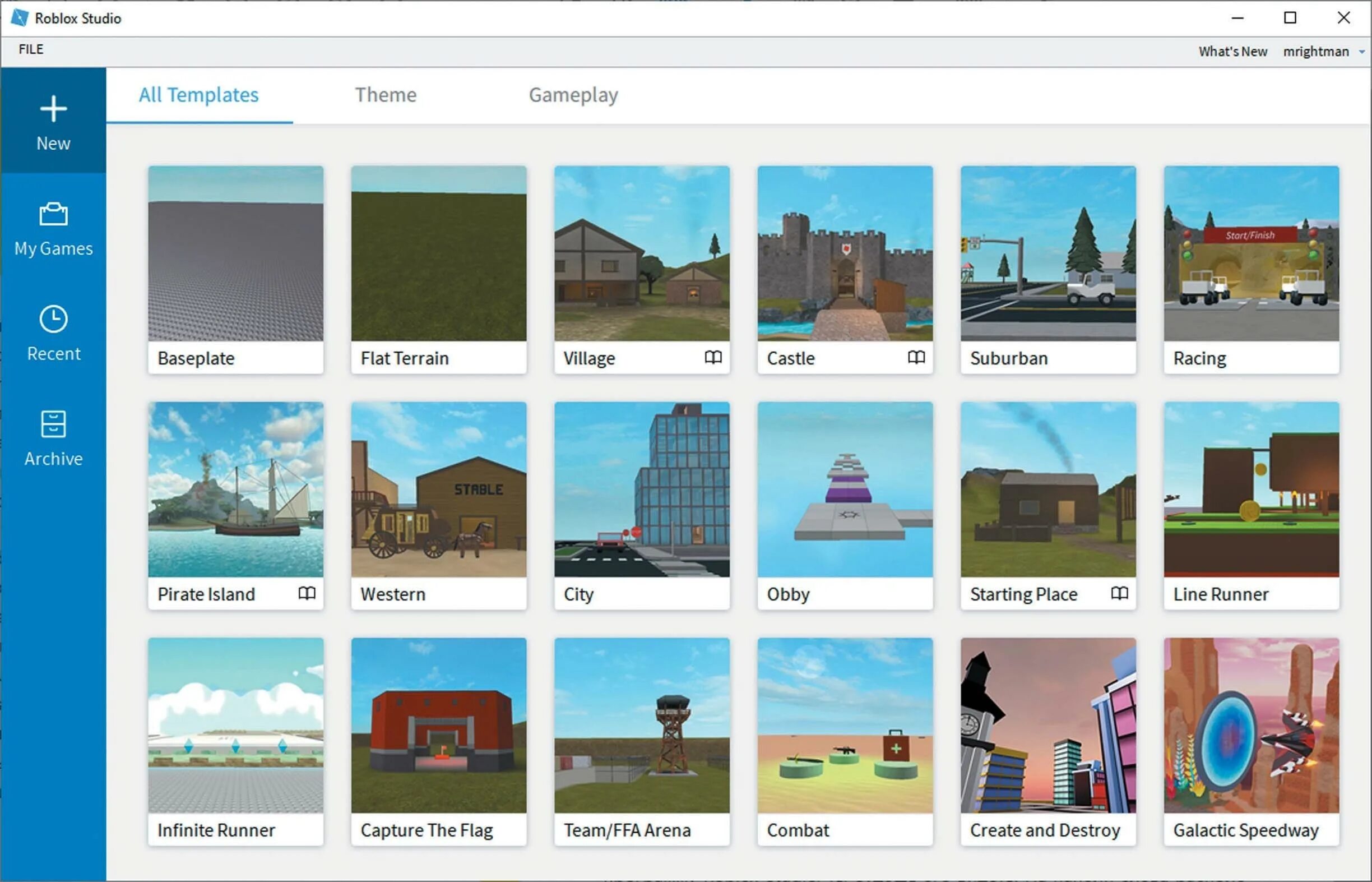Viewport: 1372px width, 882px height.
Task: Select the Pirate Island template thumbnail
Action: pyautogui.click(x=235, y=490)
